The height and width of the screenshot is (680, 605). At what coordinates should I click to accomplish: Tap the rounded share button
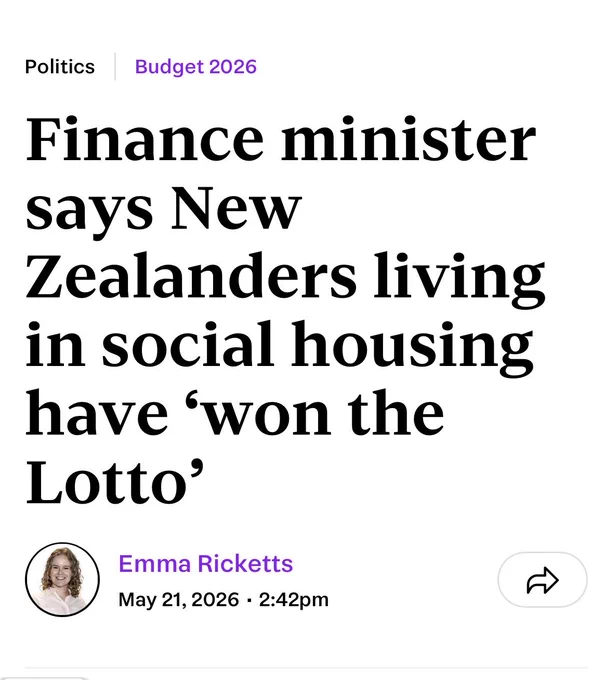pyautogui.click(x=543, y=580)
